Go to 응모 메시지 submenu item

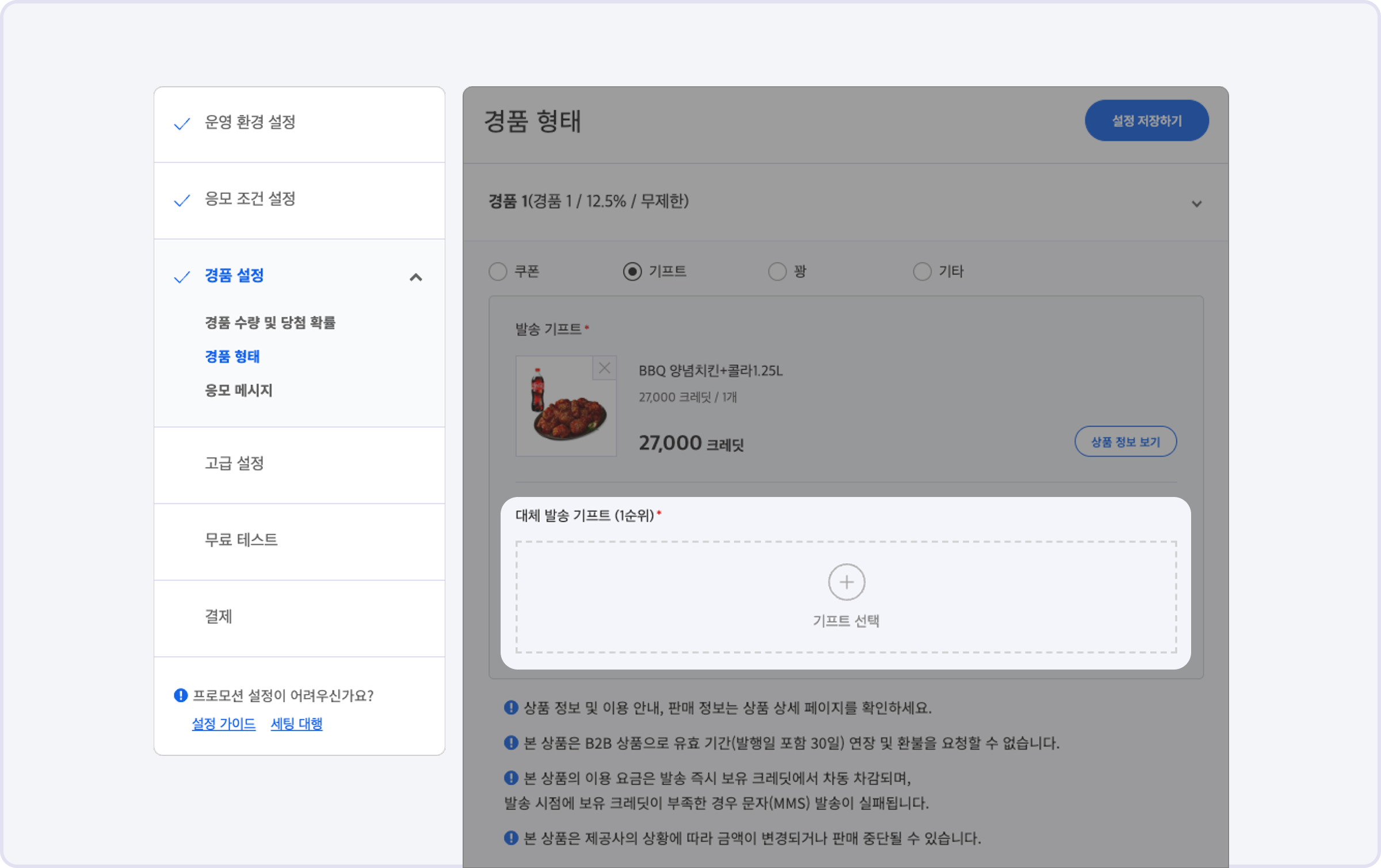tap(238, 390)
